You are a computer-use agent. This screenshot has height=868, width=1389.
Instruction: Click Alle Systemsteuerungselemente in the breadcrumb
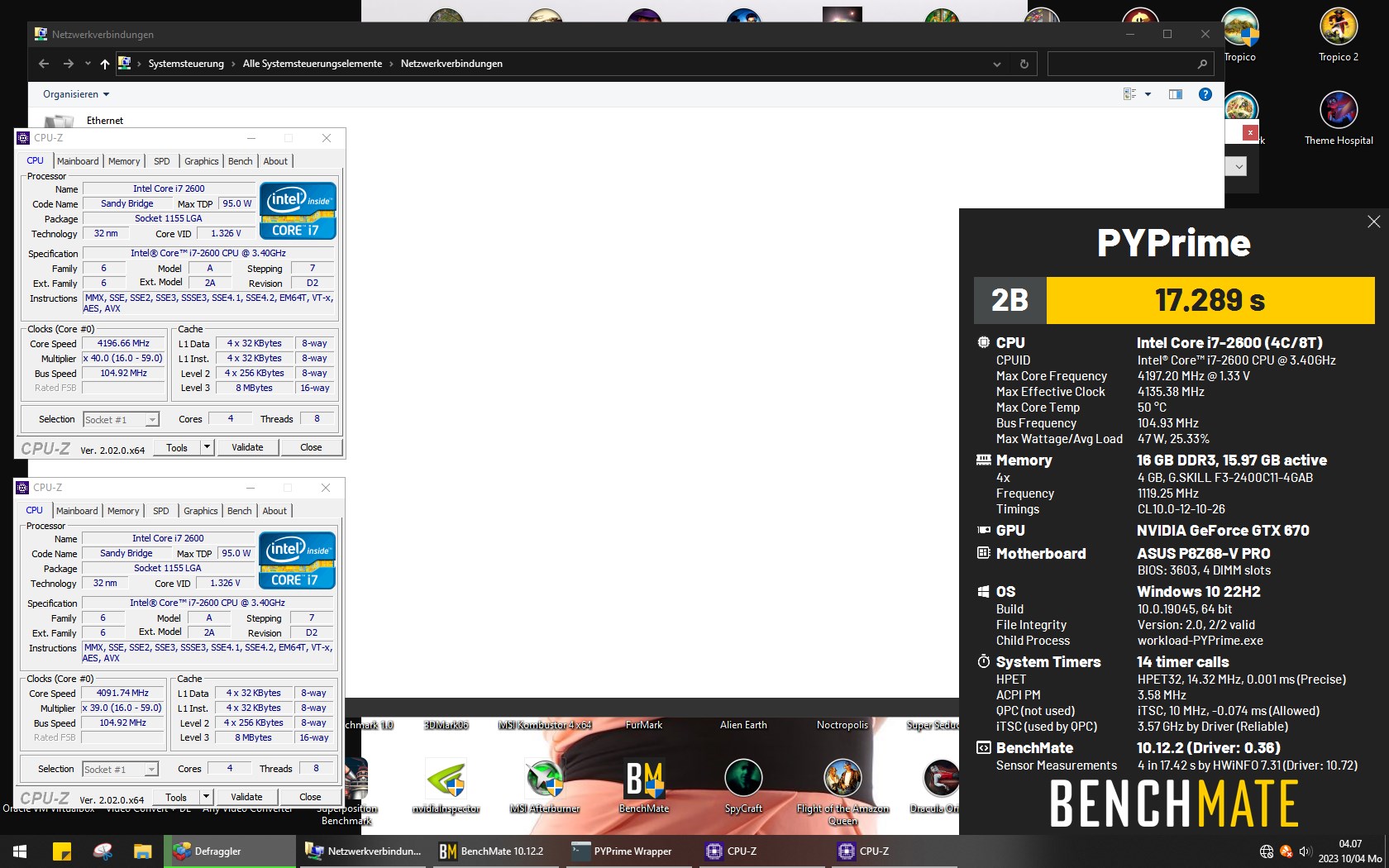point(313,64)
